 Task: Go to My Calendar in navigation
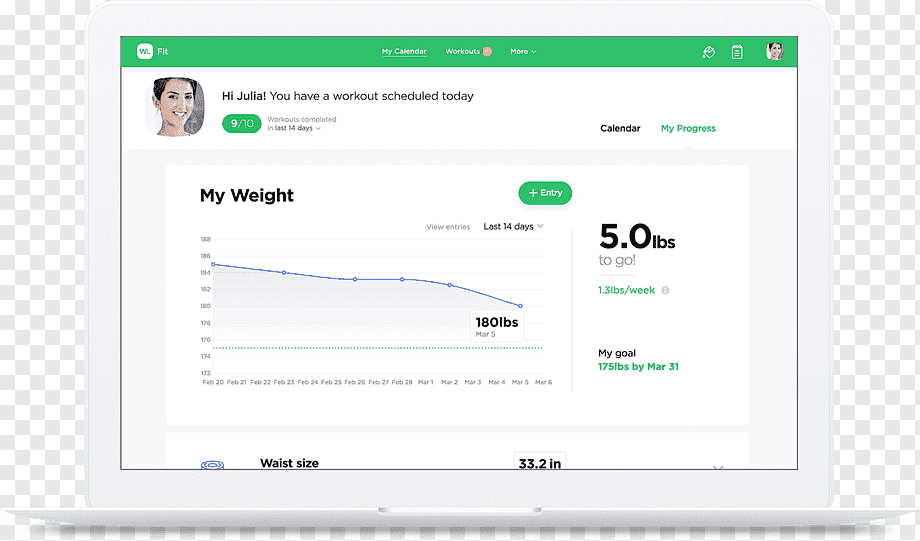coord(404,52)
